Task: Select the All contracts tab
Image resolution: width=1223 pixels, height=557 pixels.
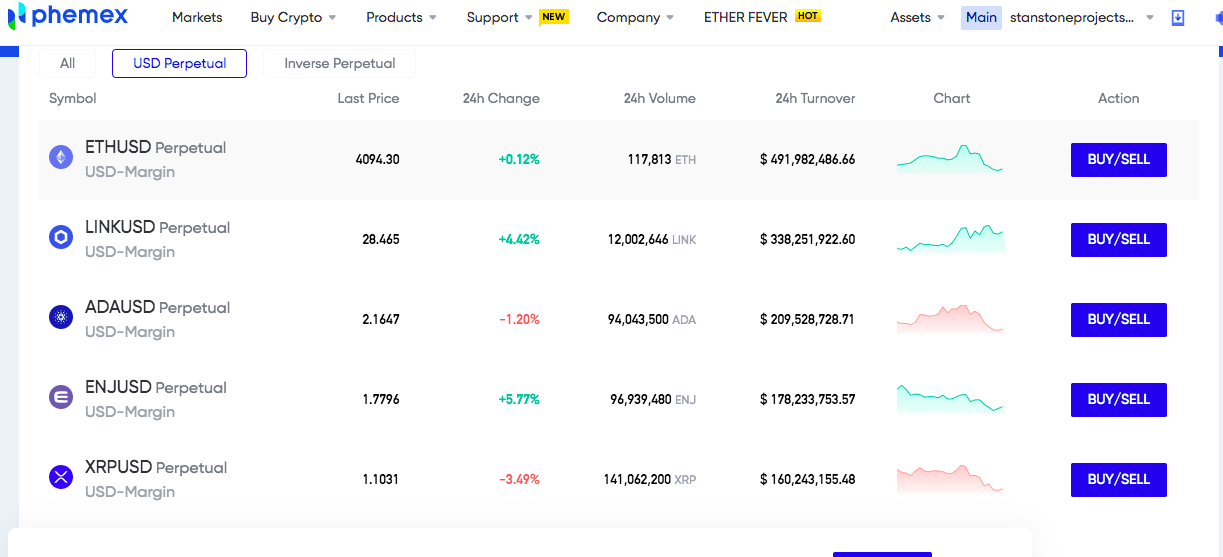Action: pyautogui.click(x=67, y=63)
